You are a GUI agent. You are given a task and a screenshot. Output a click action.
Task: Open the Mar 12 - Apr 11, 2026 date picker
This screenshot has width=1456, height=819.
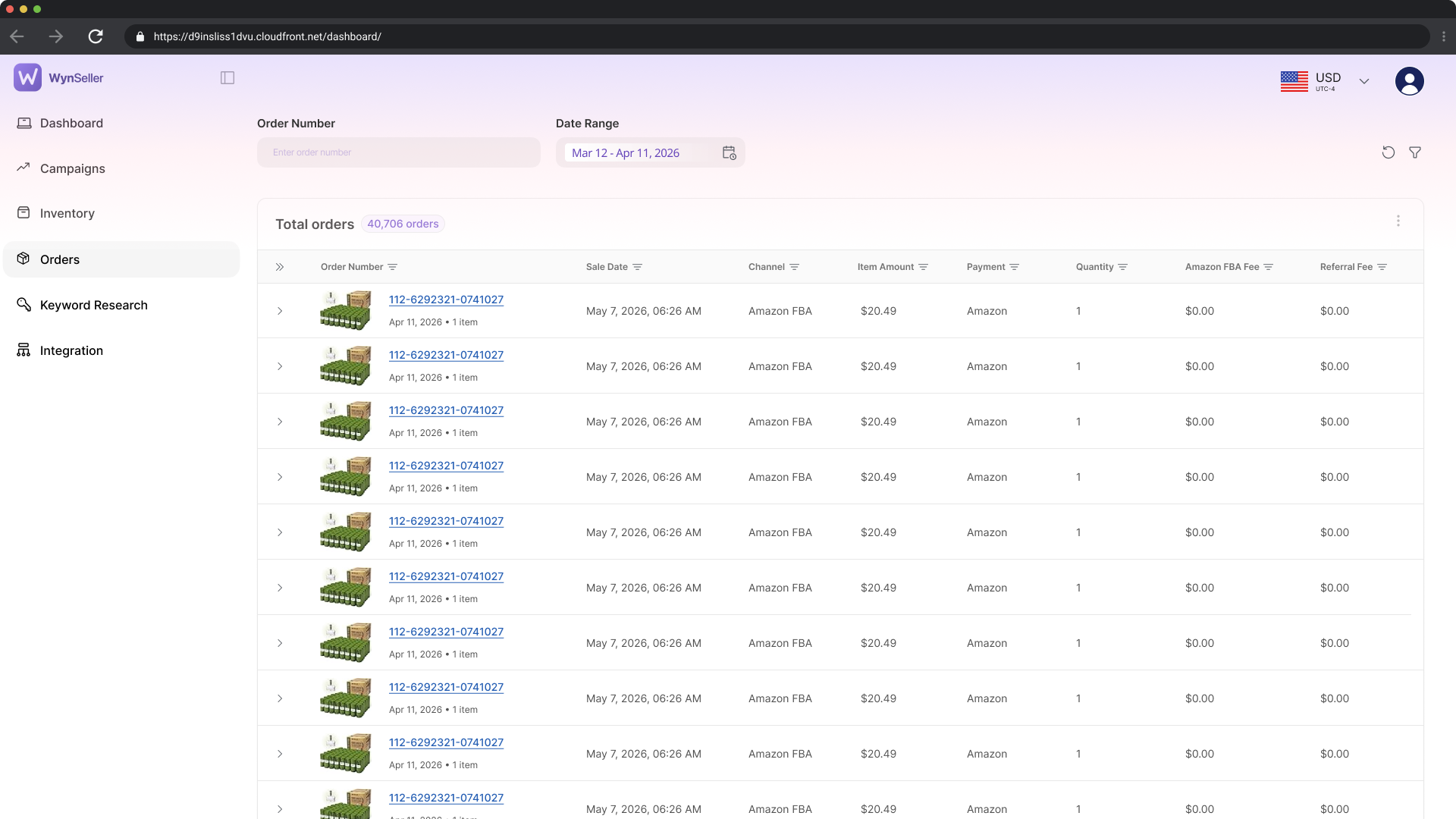click(650, 152)
